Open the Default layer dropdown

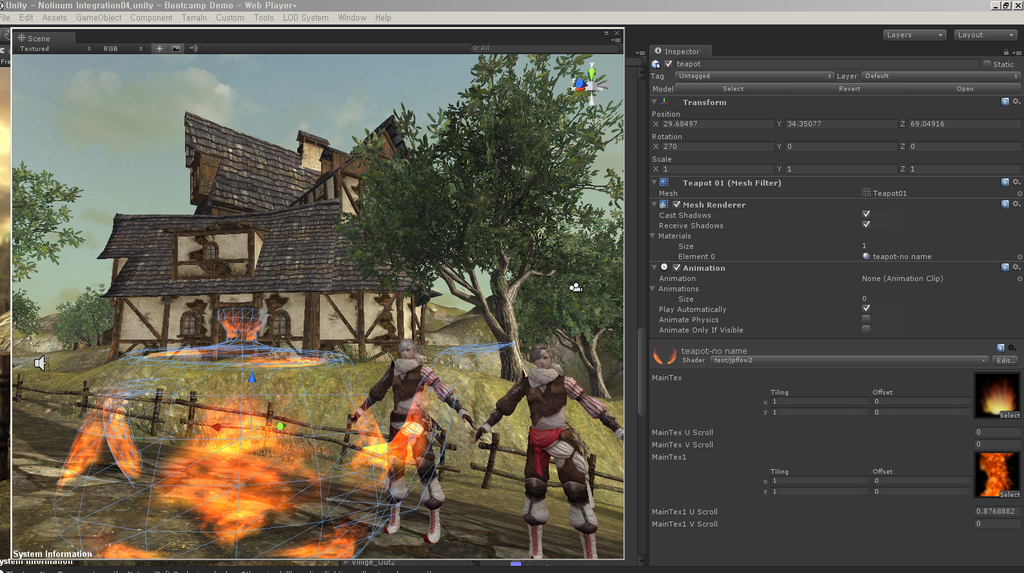pos(941,76)
